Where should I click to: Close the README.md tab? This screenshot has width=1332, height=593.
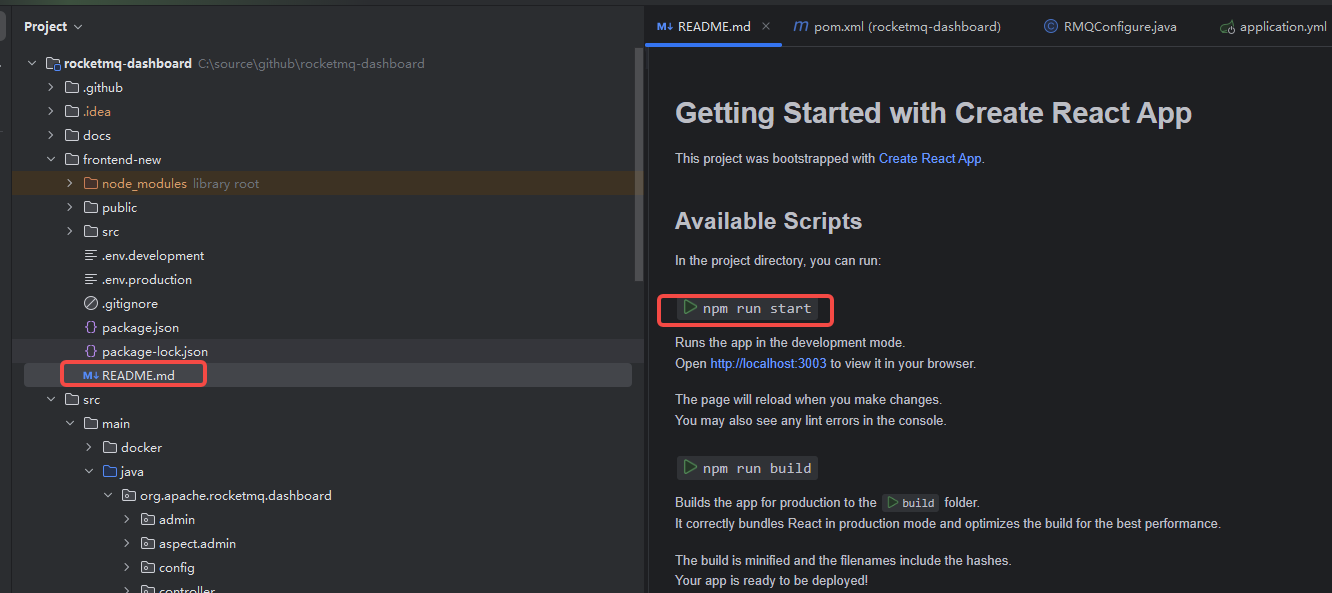click(x=766, y=27)
